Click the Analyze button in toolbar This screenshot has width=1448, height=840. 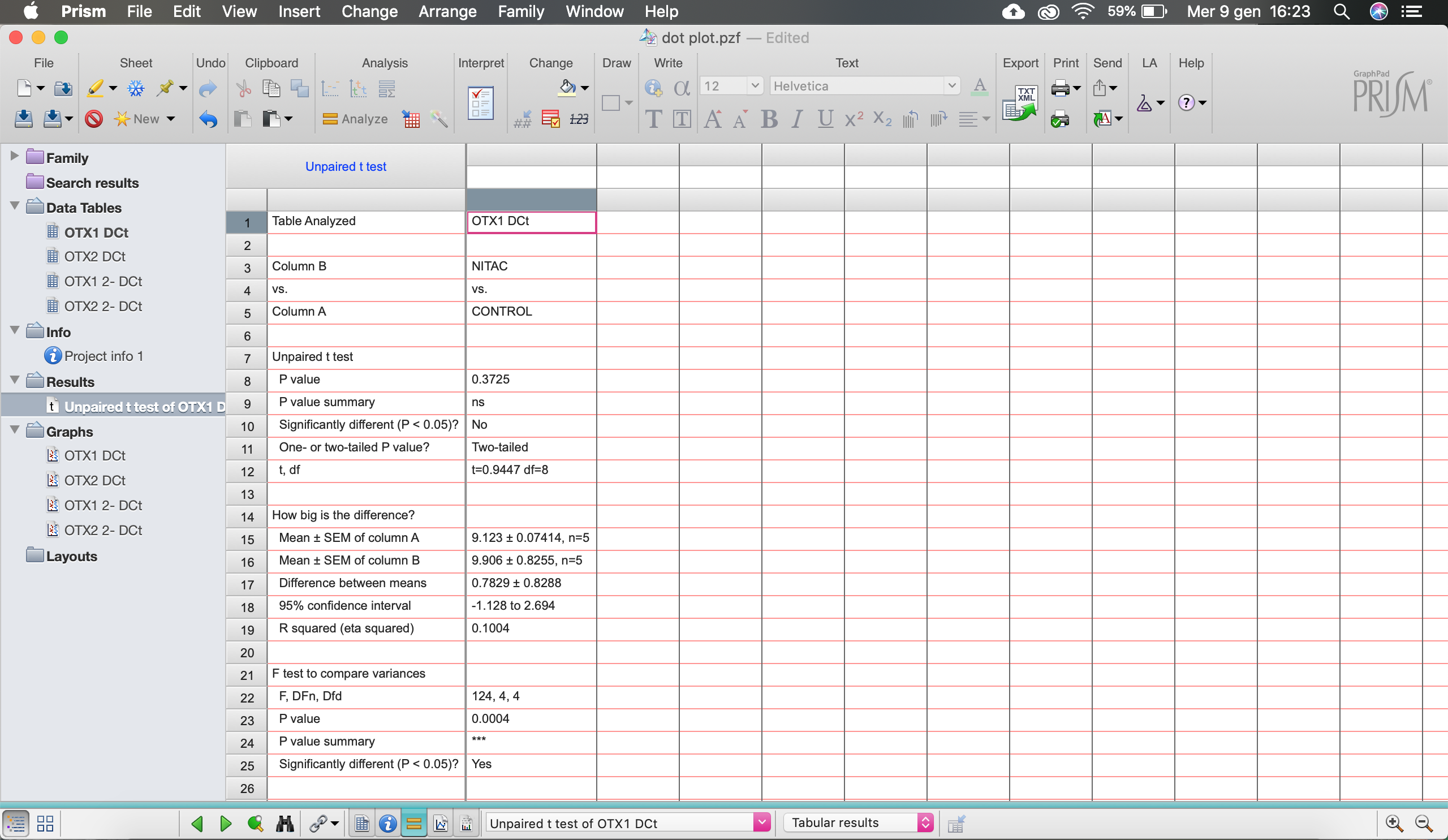[355, 119]
